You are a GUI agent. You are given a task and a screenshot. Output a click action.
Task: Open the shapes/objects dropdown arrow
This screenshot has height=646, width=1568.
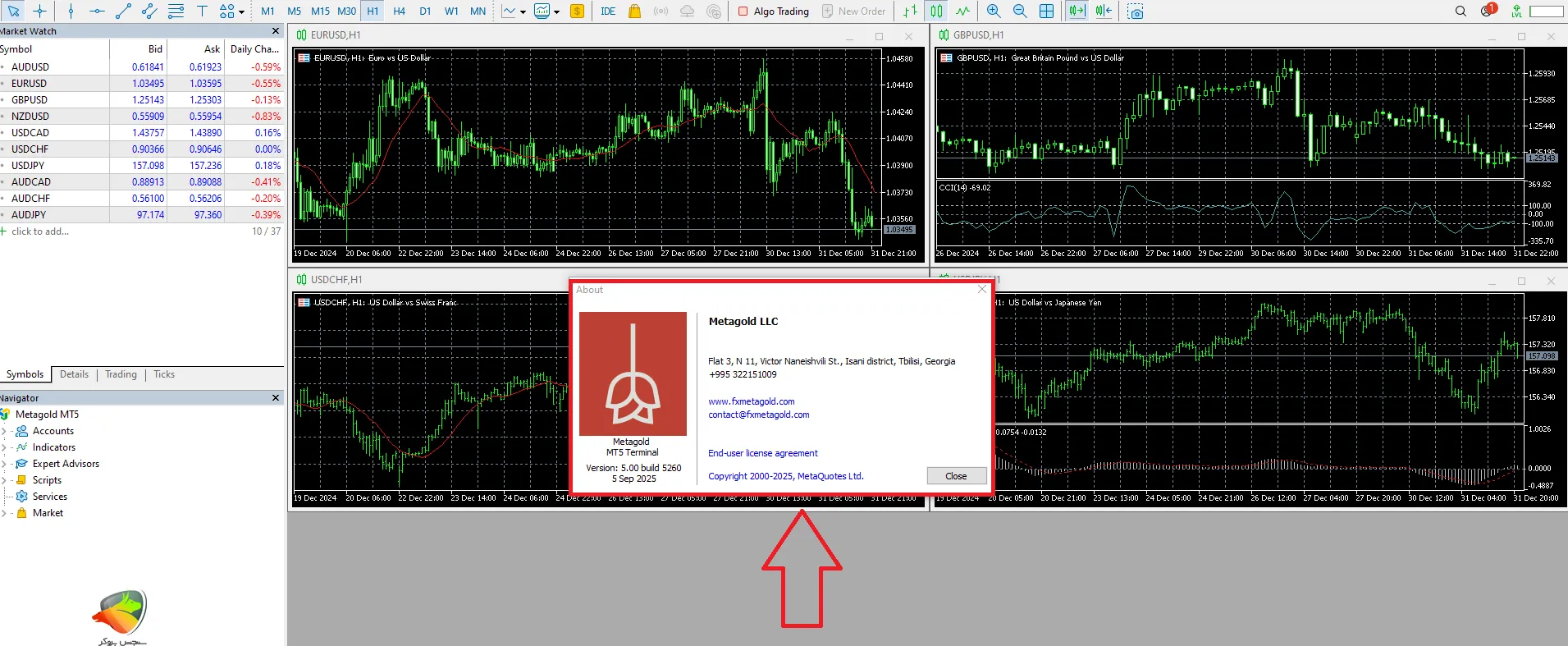click(241, 12)
